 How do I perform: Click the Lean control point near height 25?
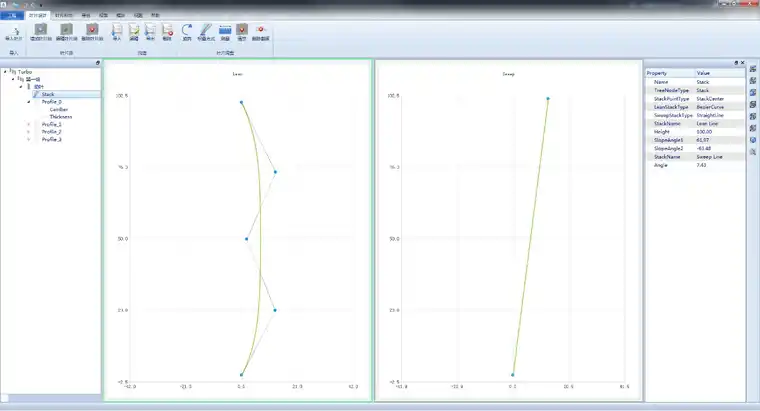click(275, 310)
